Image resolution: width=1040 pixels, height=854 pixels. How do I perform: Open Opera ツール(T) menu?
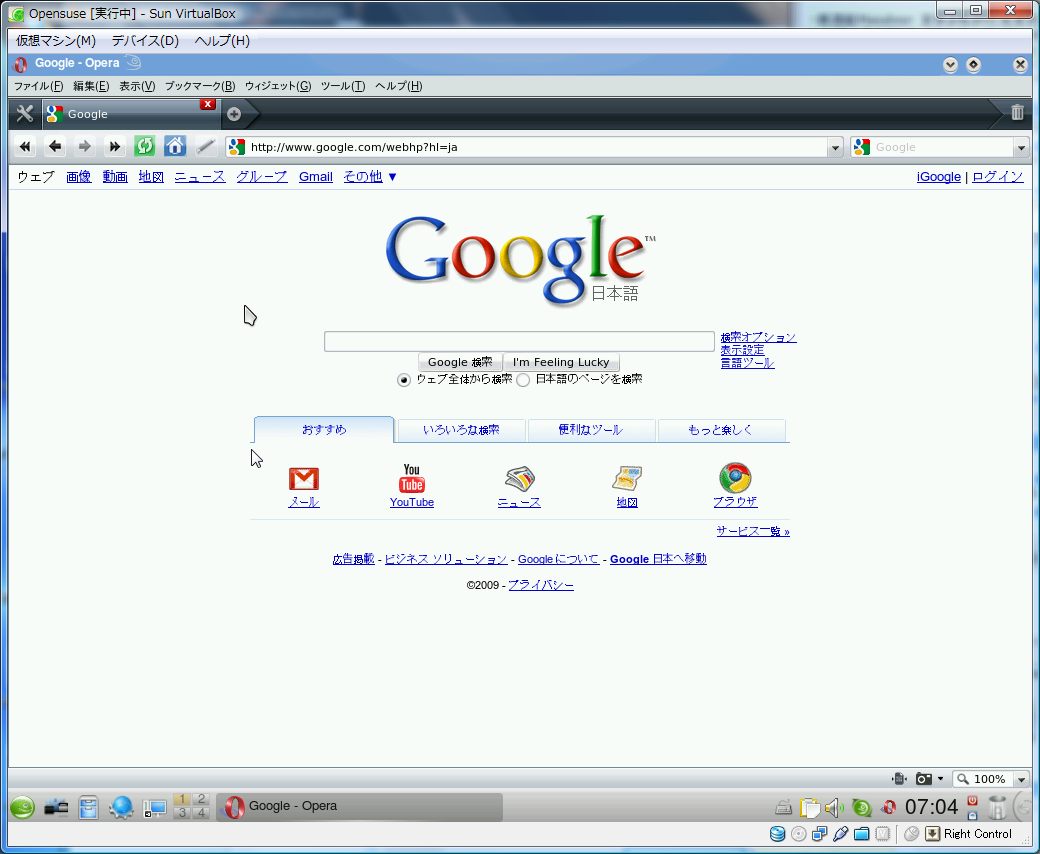tap(343, 86)
